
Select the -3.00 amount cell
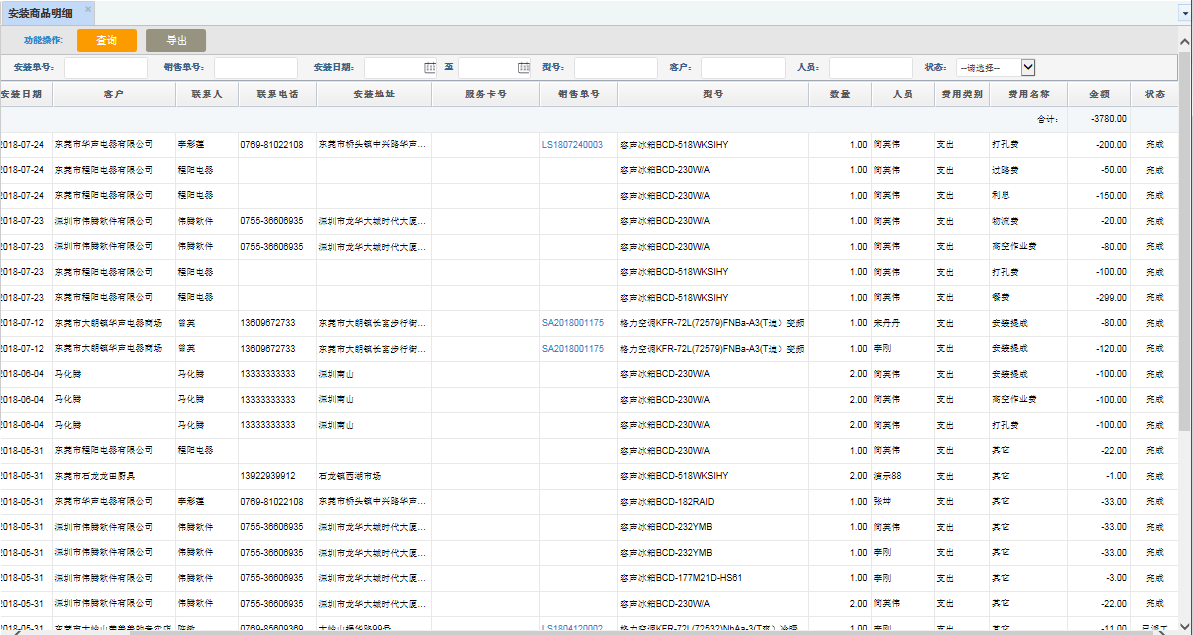pos(1099,578)
